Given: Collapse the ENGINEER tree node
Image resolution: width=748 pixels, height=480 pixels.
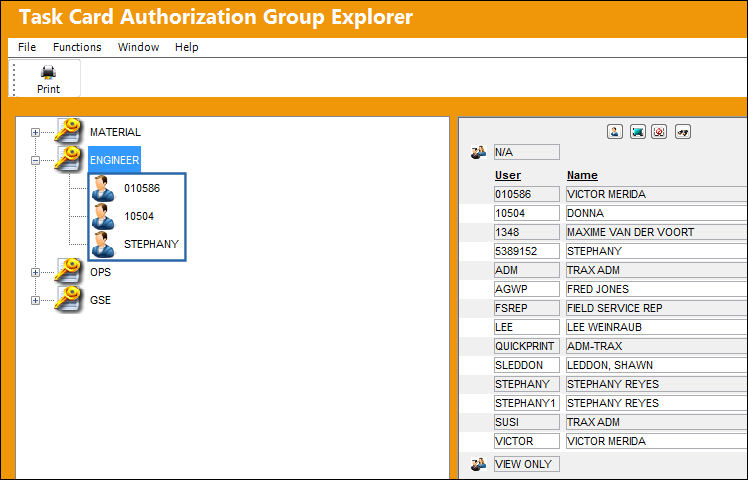Looking at the screenshot, I should [35, 160].
